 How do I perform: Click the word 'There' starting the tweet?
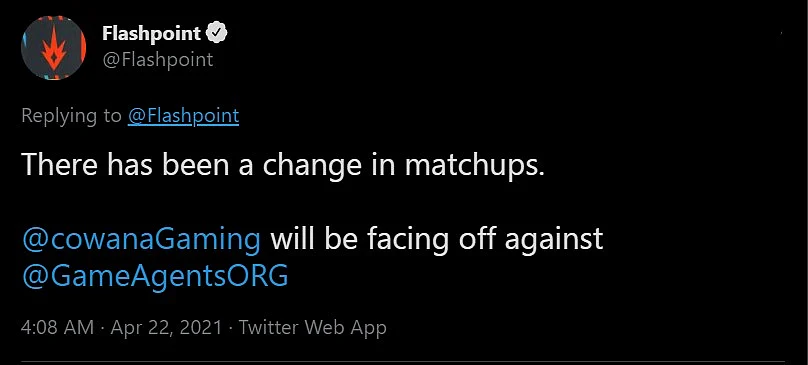(59, 165)
